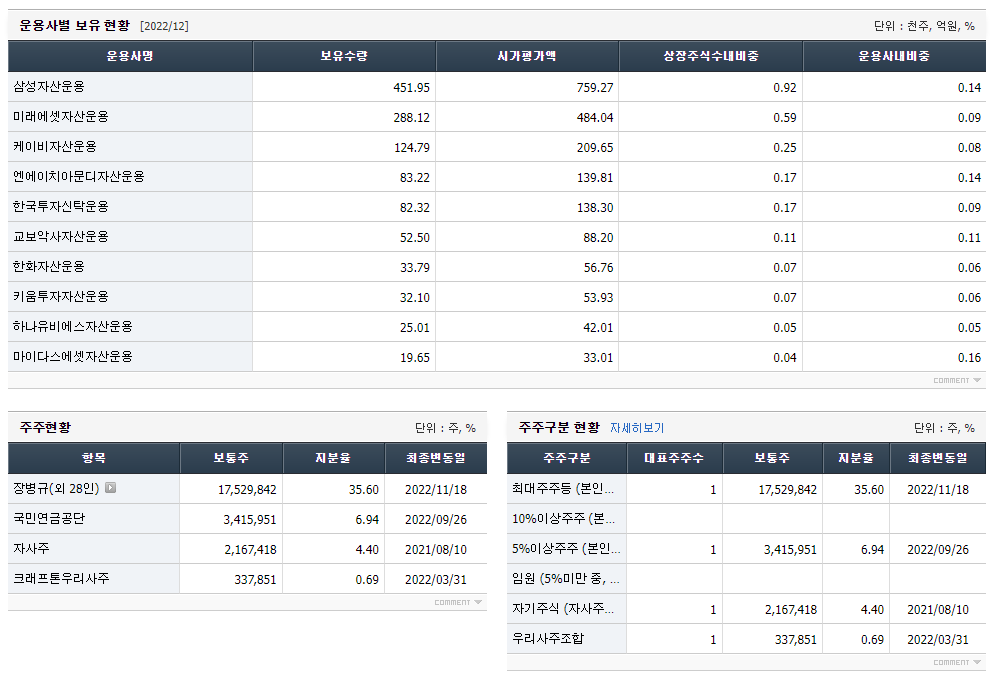This screenshot has height=676, width=990.
Task: Expand the comment dropdown under 주주현황 table
Action: tap(458, 602)
